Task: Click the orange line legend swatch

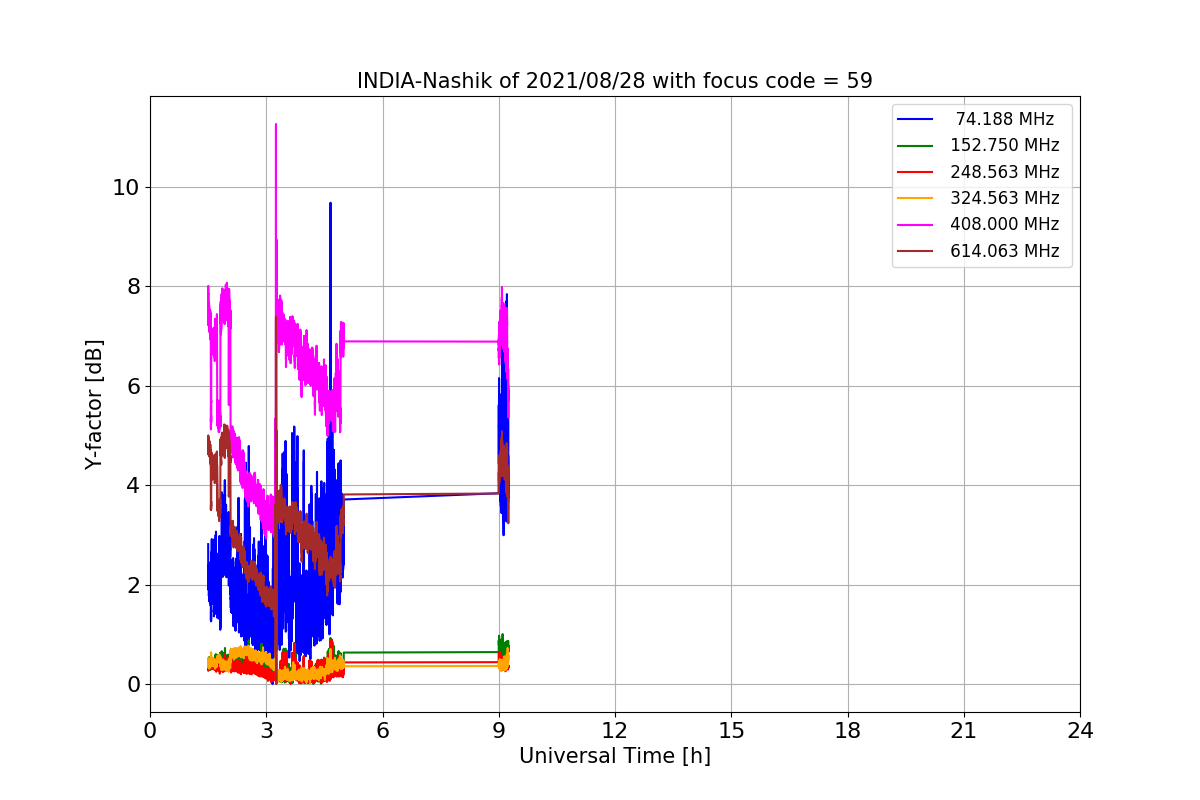Action: coord(915,199)
